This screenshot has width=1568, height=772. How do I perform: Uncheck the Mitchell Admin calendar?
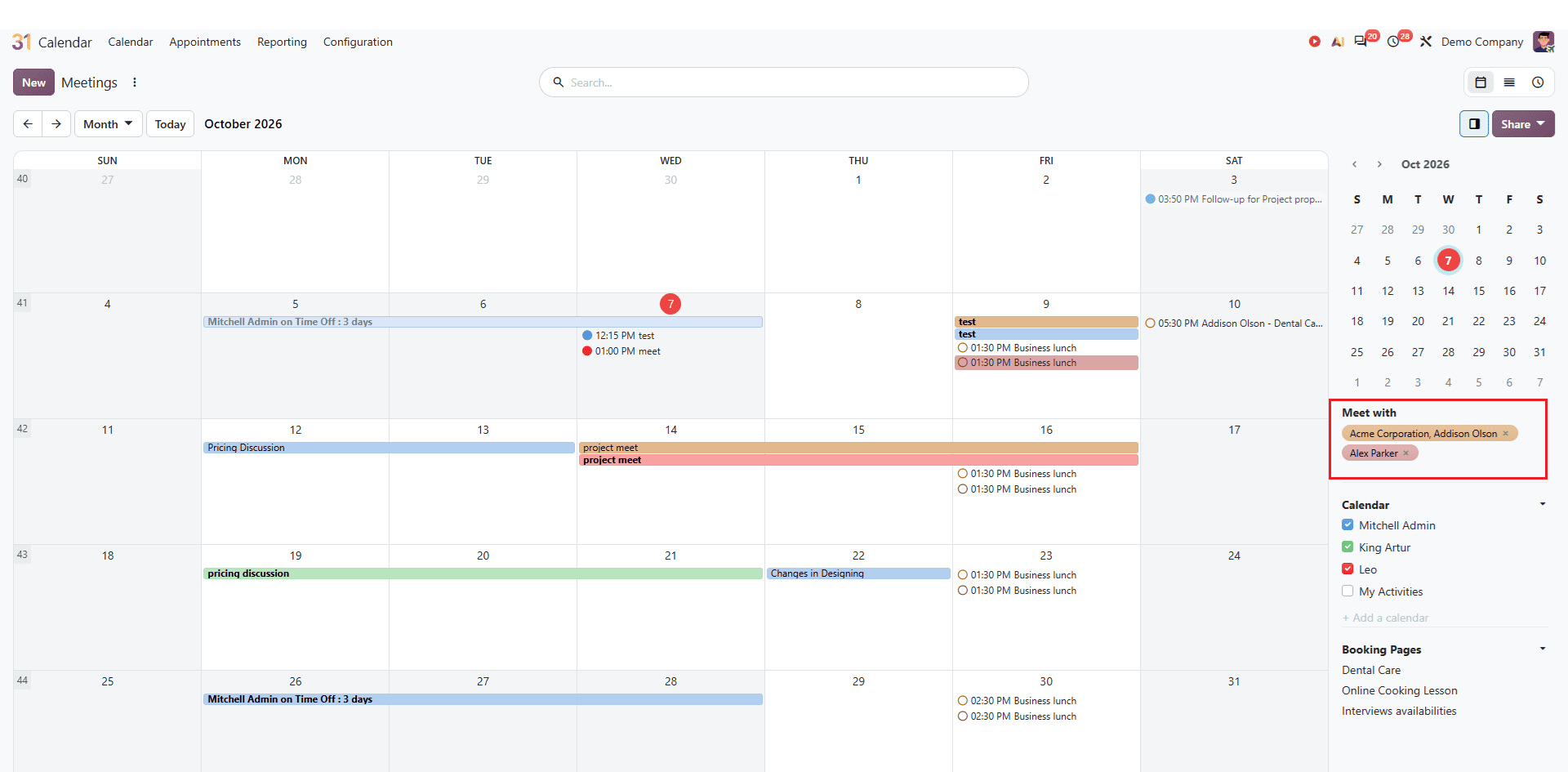pos(1347,525)
